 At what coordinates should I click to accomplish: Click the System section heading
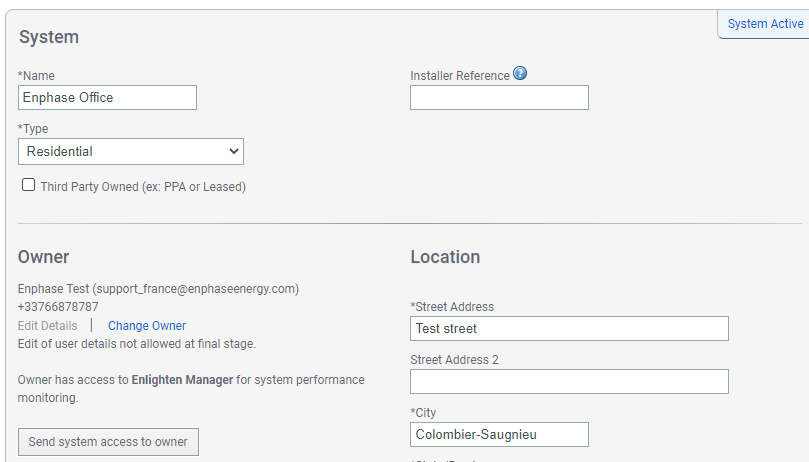(49, 37)
